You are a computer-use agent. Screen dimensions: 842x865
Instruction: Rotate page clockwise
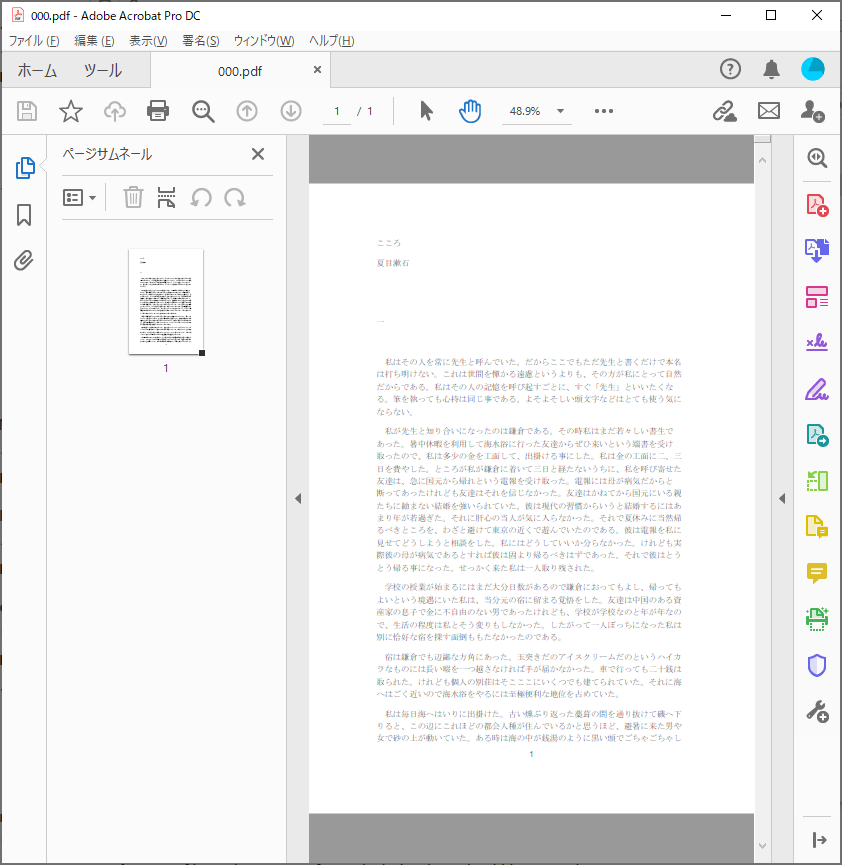[x=235, y=197]
